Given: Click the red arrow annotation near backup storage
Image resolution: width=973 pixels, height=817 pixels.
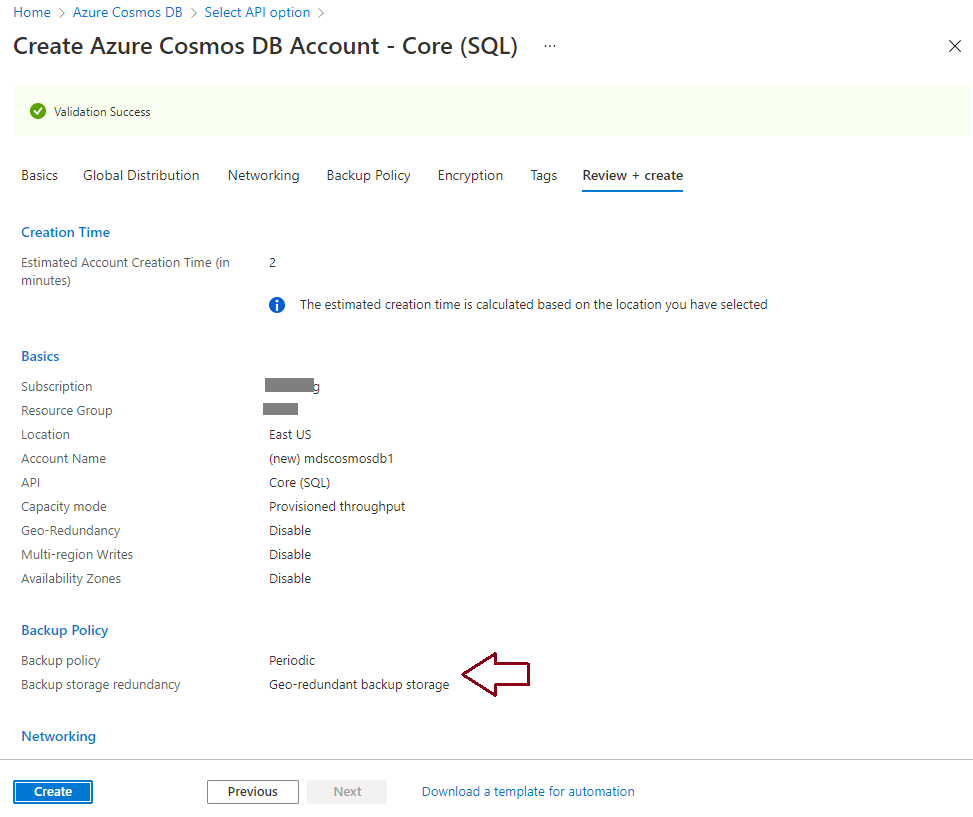Looking at the screenshot, I should (496, 674).
